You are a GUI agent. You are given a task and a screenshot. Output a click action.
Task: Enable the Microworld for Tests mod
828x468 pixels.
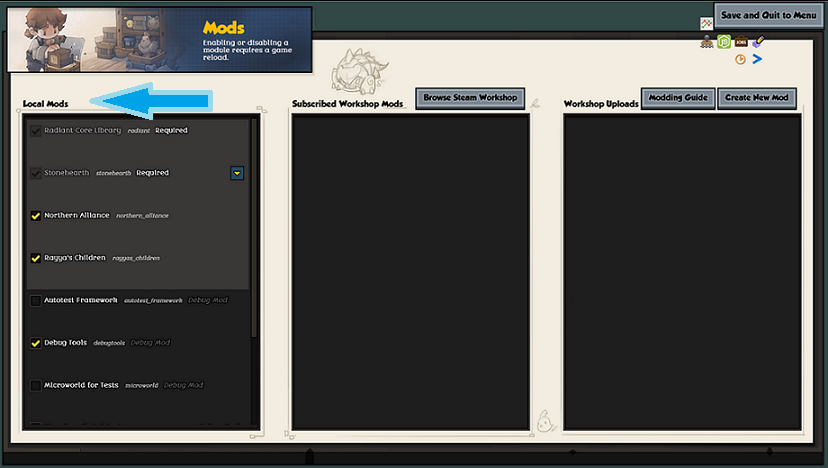coord(35,386)
